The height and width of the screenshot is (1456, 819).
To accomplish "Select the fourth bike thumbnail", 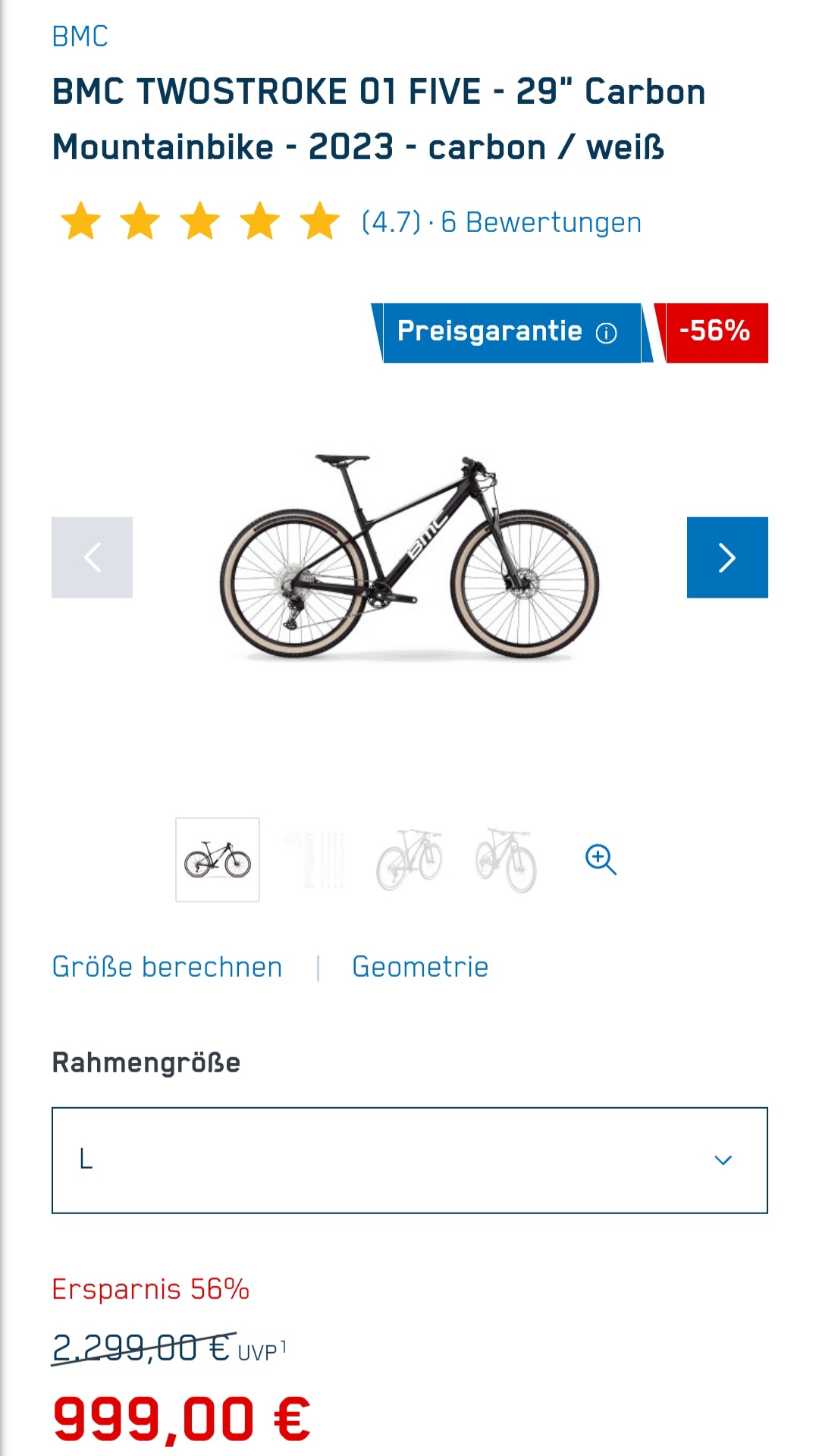I will [x=506, y=860].
